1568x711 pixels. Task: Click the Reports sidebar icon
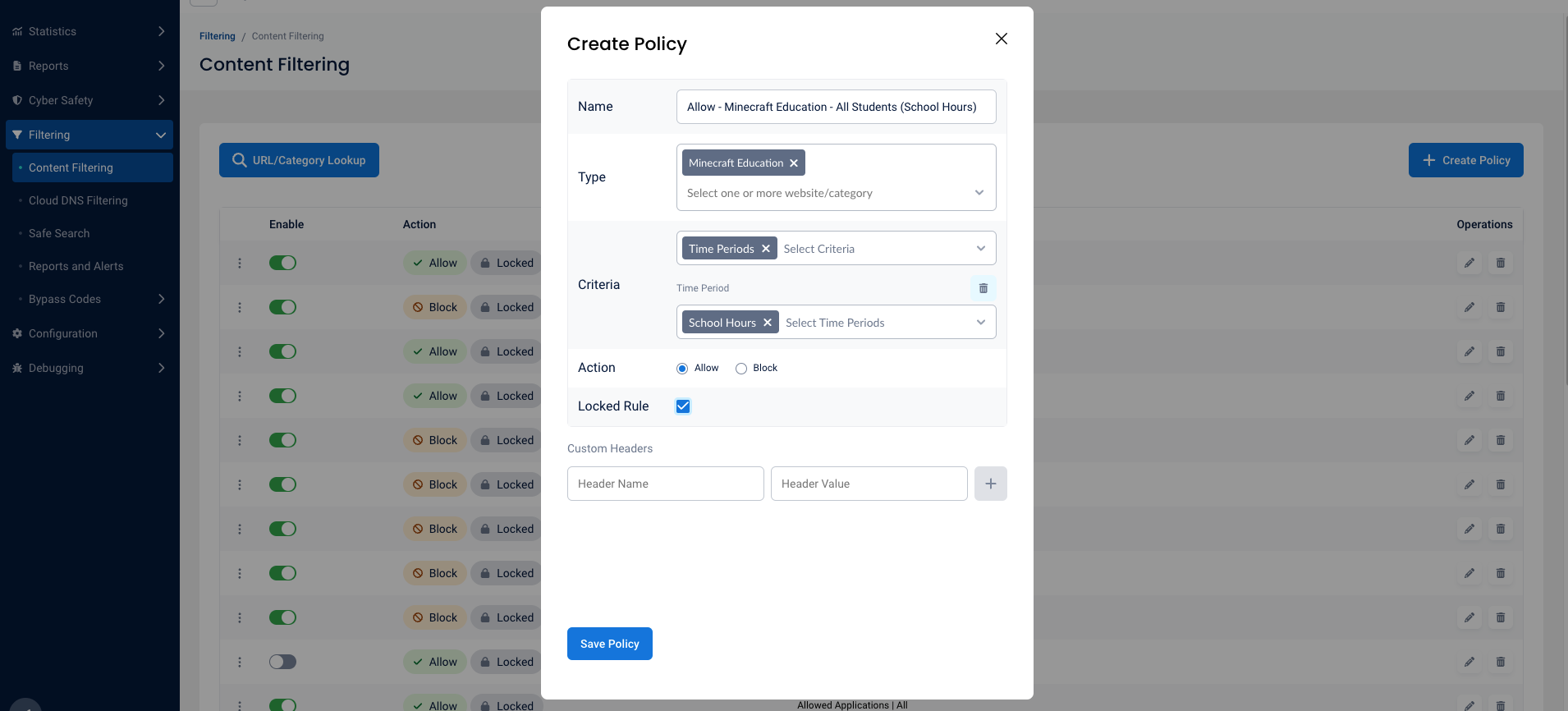coord(17,66)
